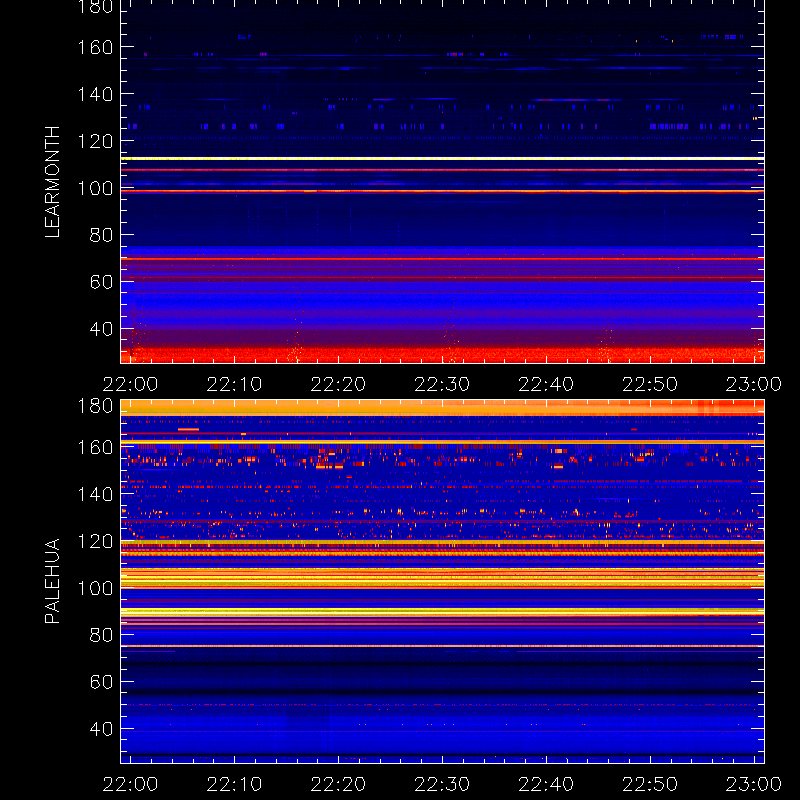Screen dimensions: 800x800
Task: Click 22:20 time label under PALEHUA plot
Action: tap(338, 784)
